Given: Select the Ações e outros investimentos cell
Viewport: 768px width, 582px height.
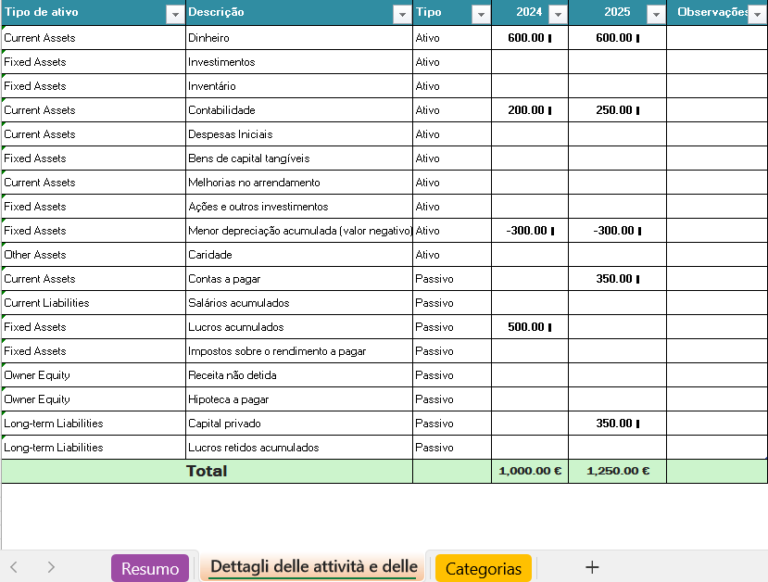Looking at the screenshot, I should click(x=299, y=206).
